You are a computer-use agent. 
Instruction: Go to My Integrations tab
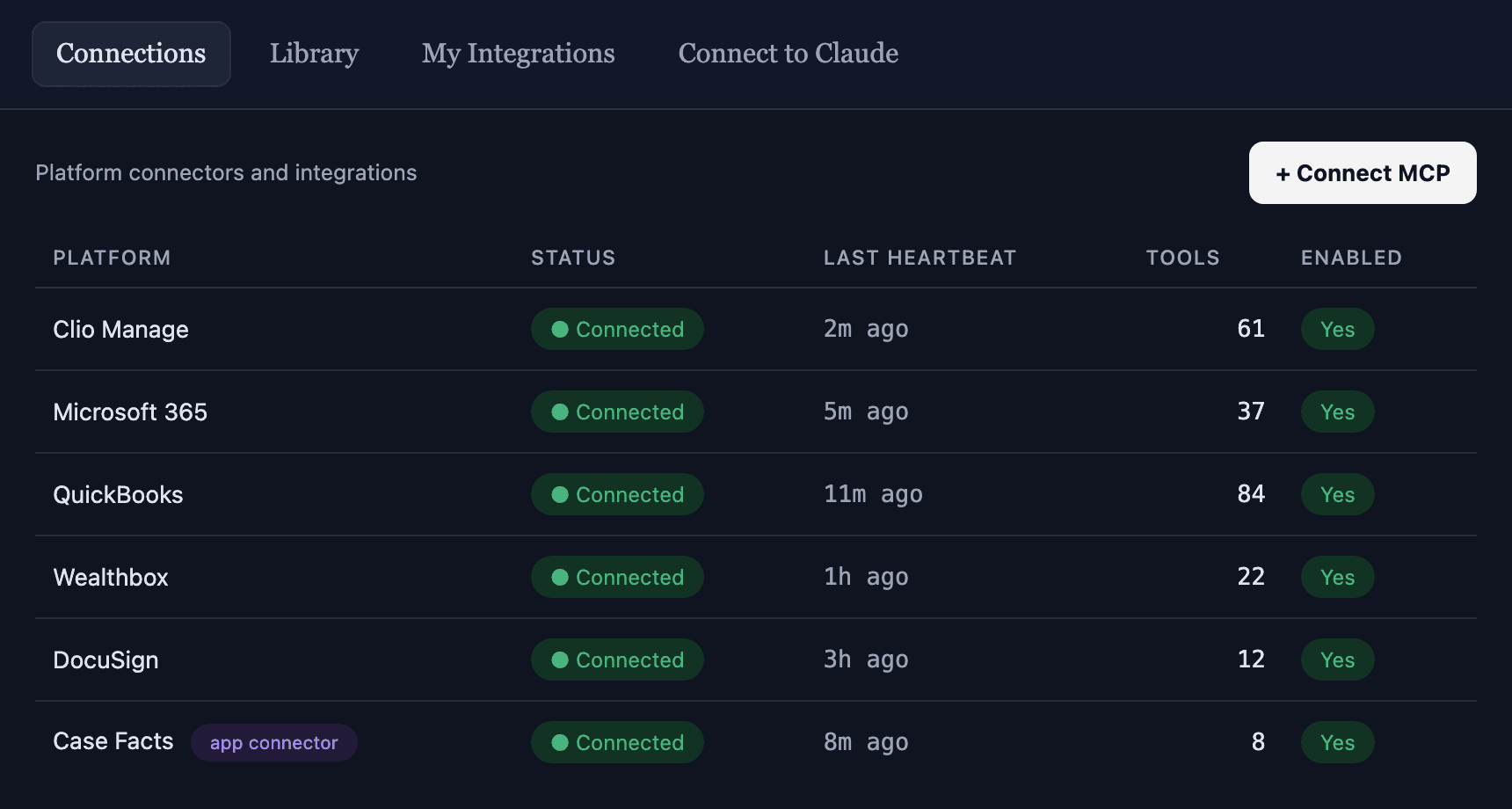[x=518, y=54]
